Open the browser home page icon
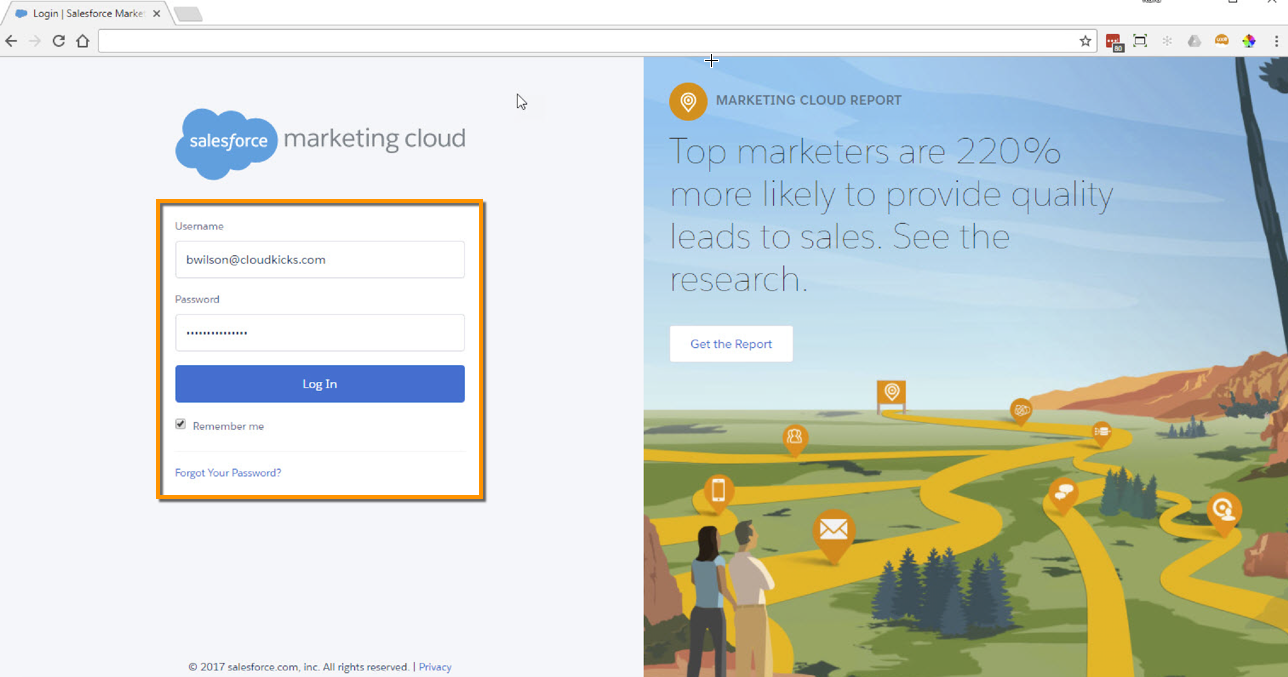The image size is (1288, 677). (83, 41)
